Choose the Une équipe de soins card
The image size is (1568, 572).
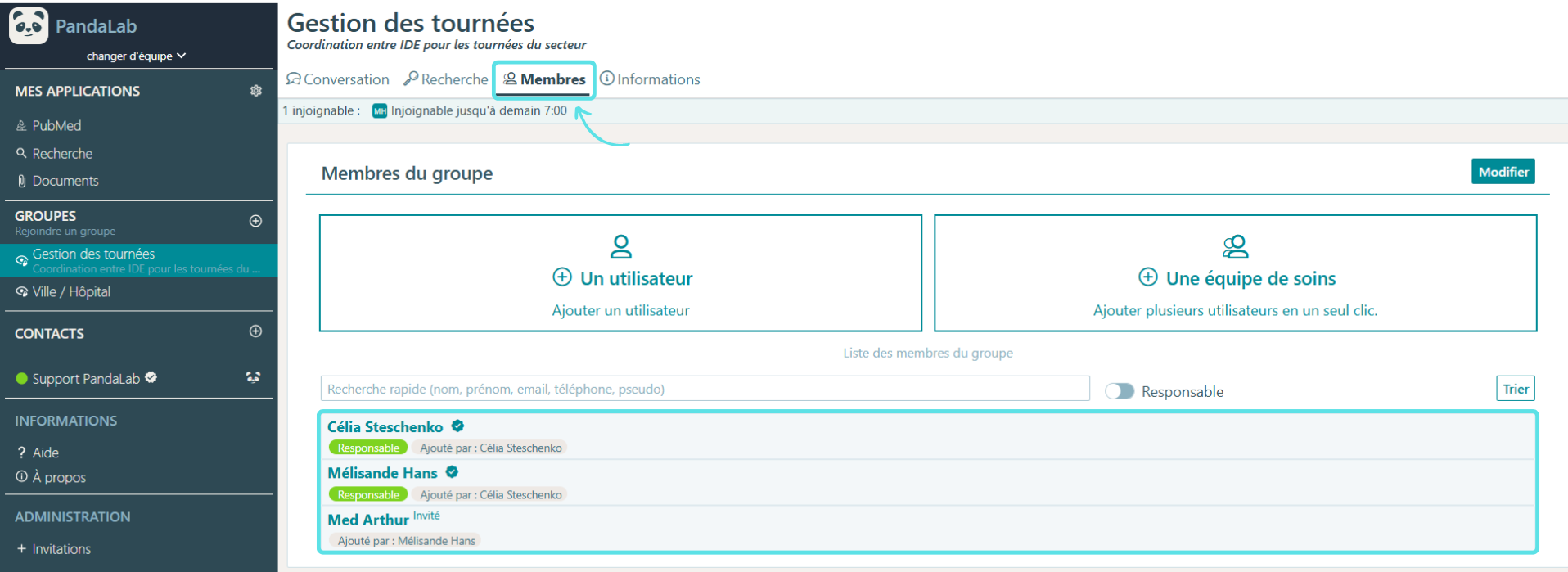(x=1235, y=273)
